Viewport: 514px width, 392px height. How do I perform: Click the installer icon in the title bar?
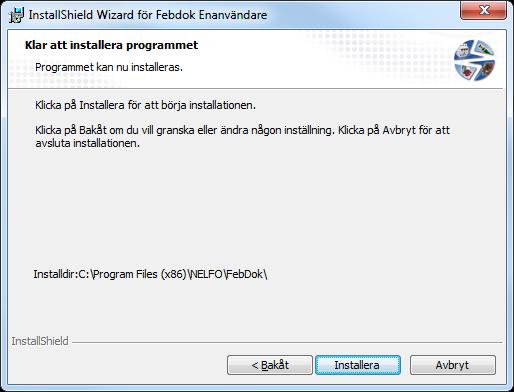tap(16, 15)
